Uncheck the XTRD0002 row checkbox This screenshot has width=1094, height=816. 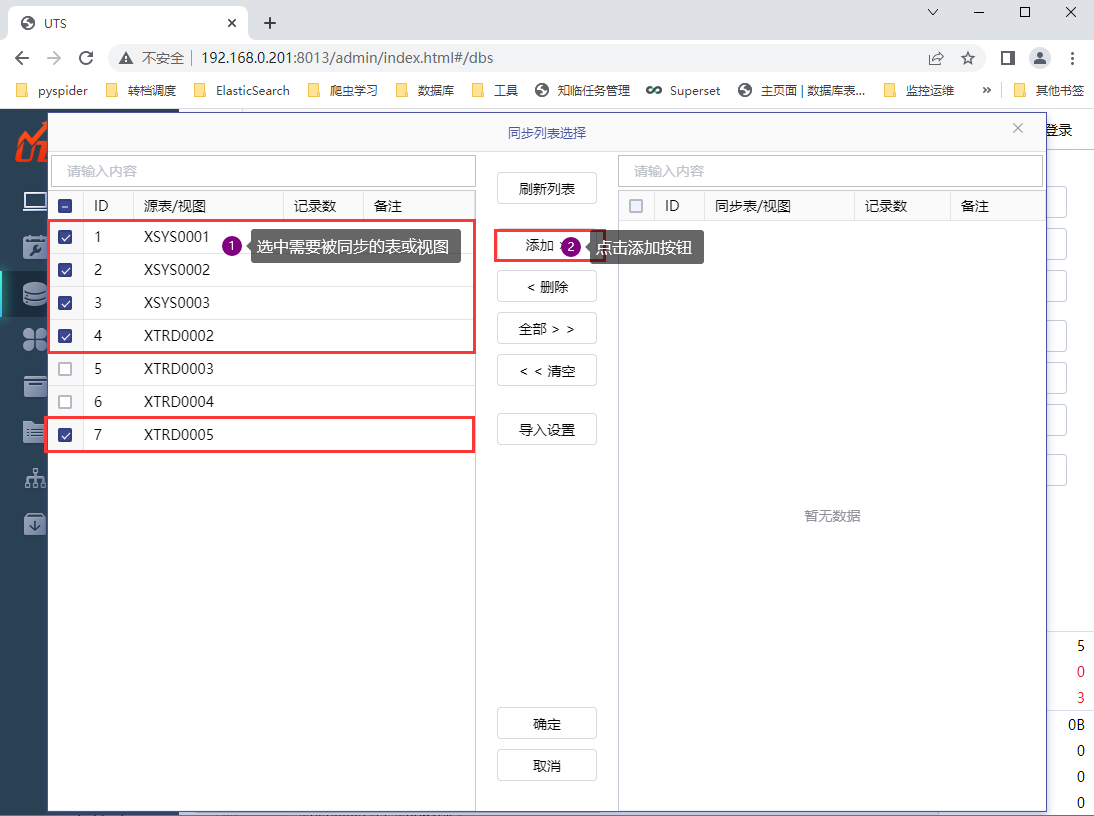pos(65,336)
